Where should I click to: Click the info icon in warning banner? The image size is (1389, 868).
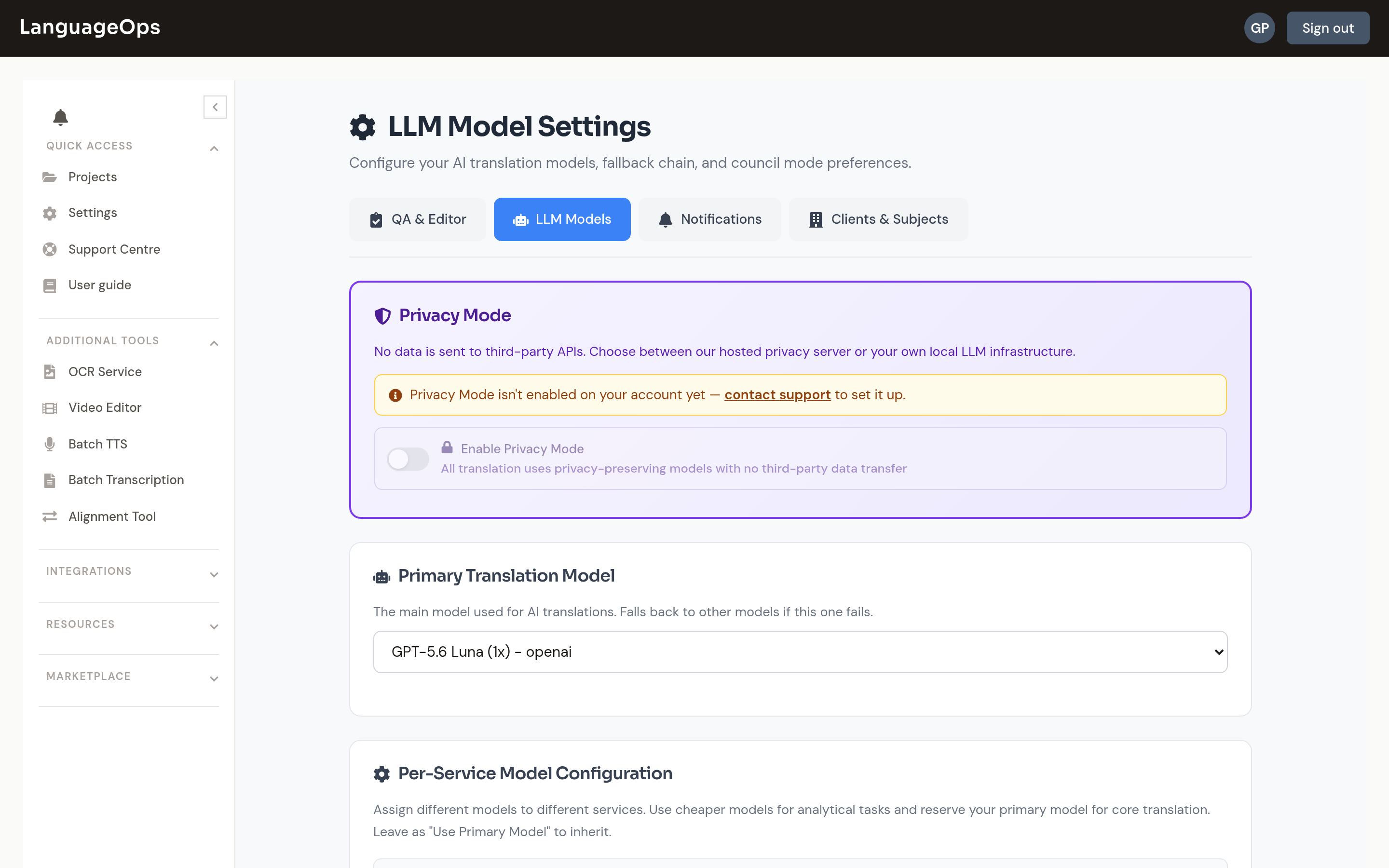(395, 395)
